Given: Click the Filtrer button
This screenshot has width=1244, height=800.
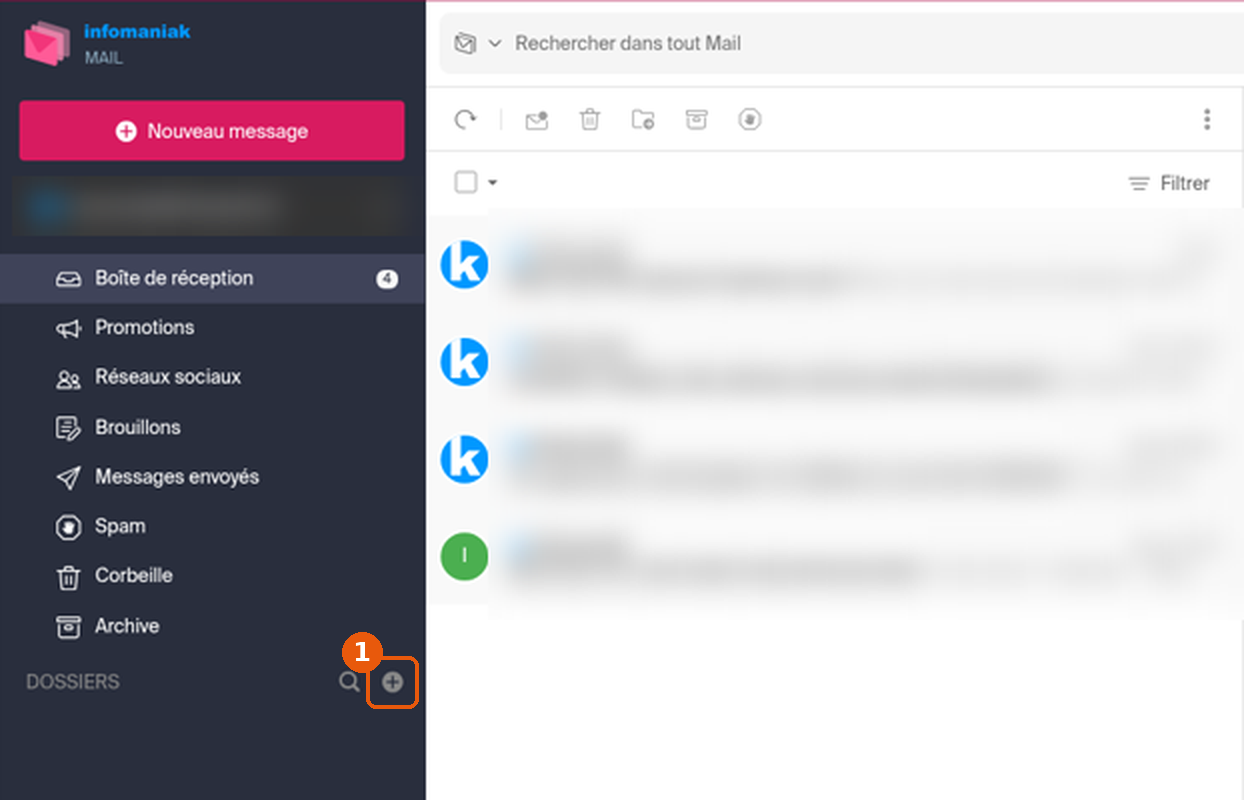Looking at the screenshot, I should (x=1169, y=183).
